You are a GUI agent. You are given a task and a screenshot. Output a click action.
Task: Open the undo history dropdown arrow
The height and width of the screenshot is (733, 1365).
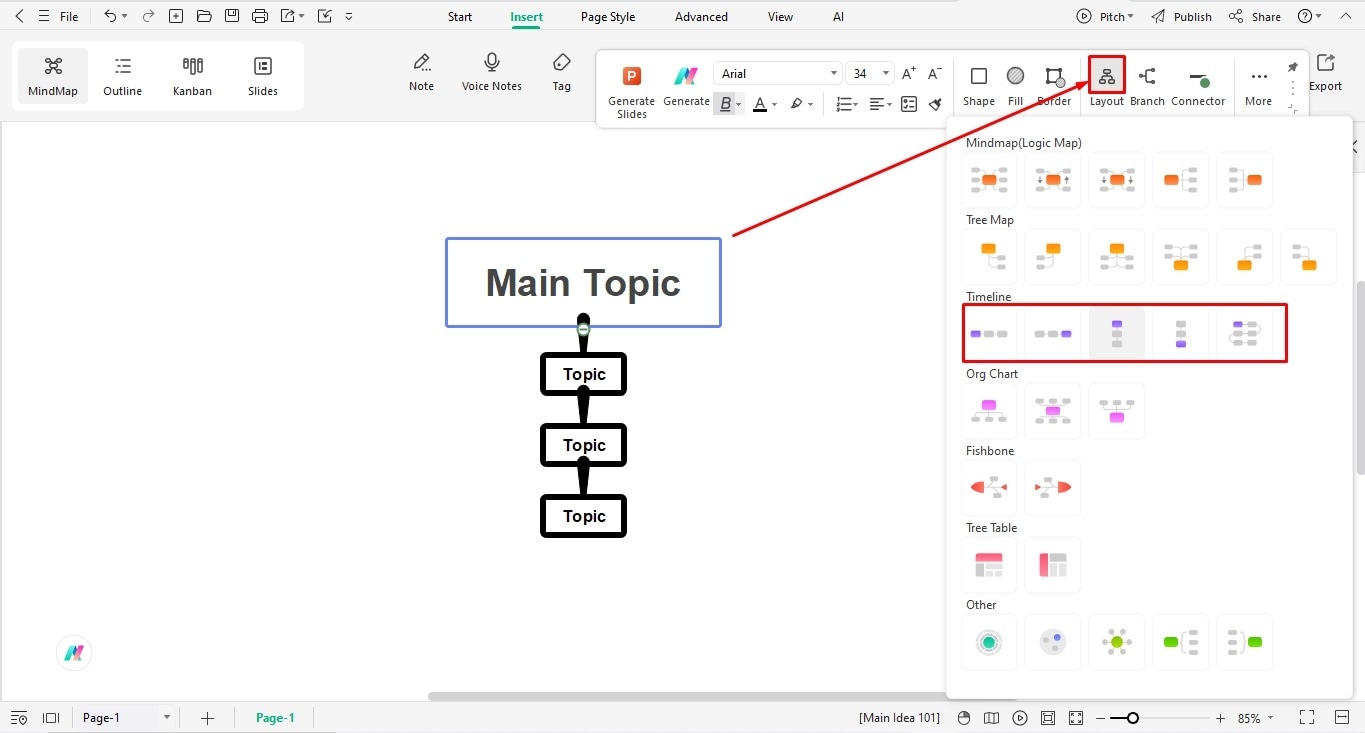[x=125, y=17]
